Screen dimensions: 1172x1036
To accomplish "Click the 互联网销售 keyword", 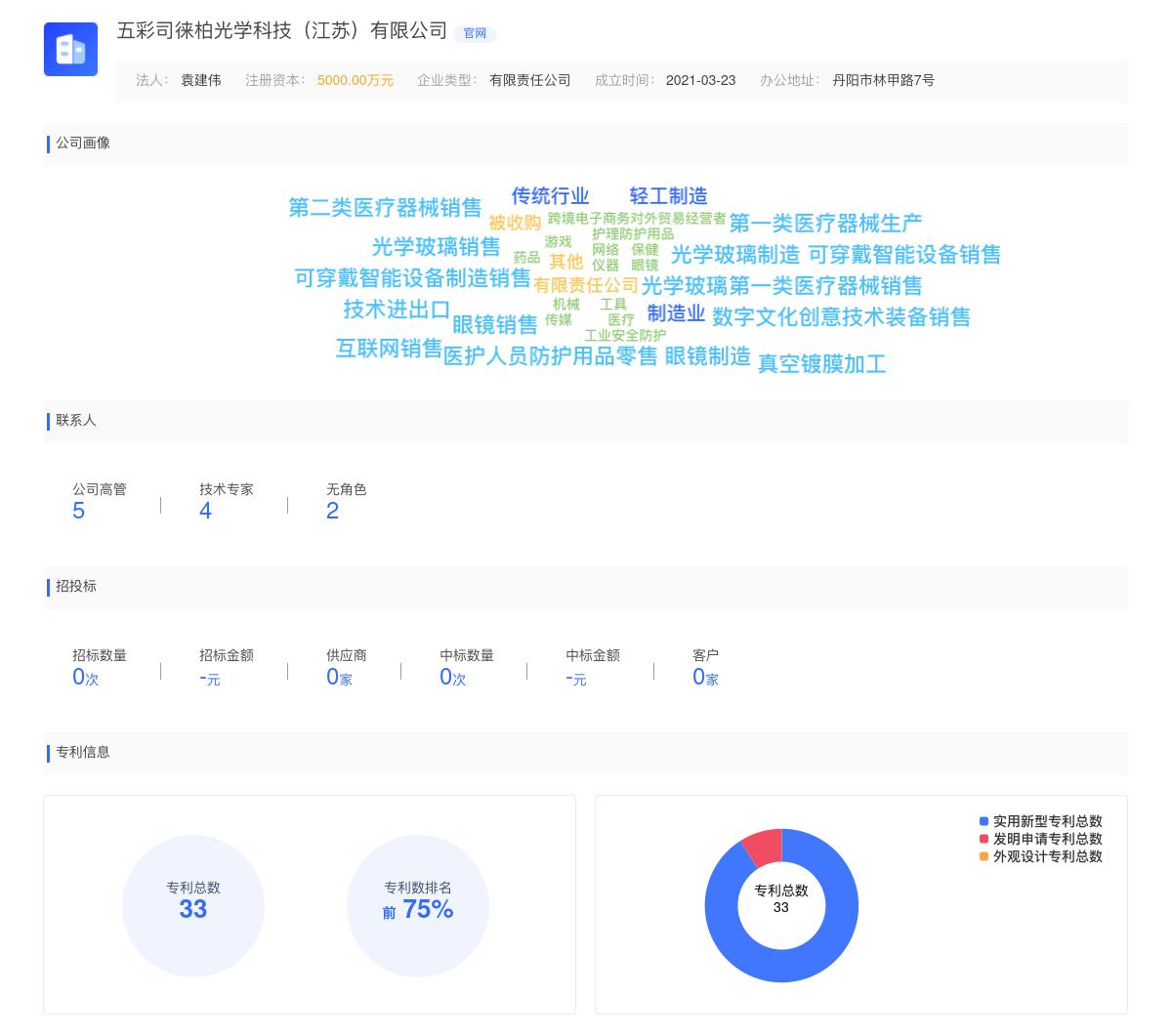I will 388,351.
